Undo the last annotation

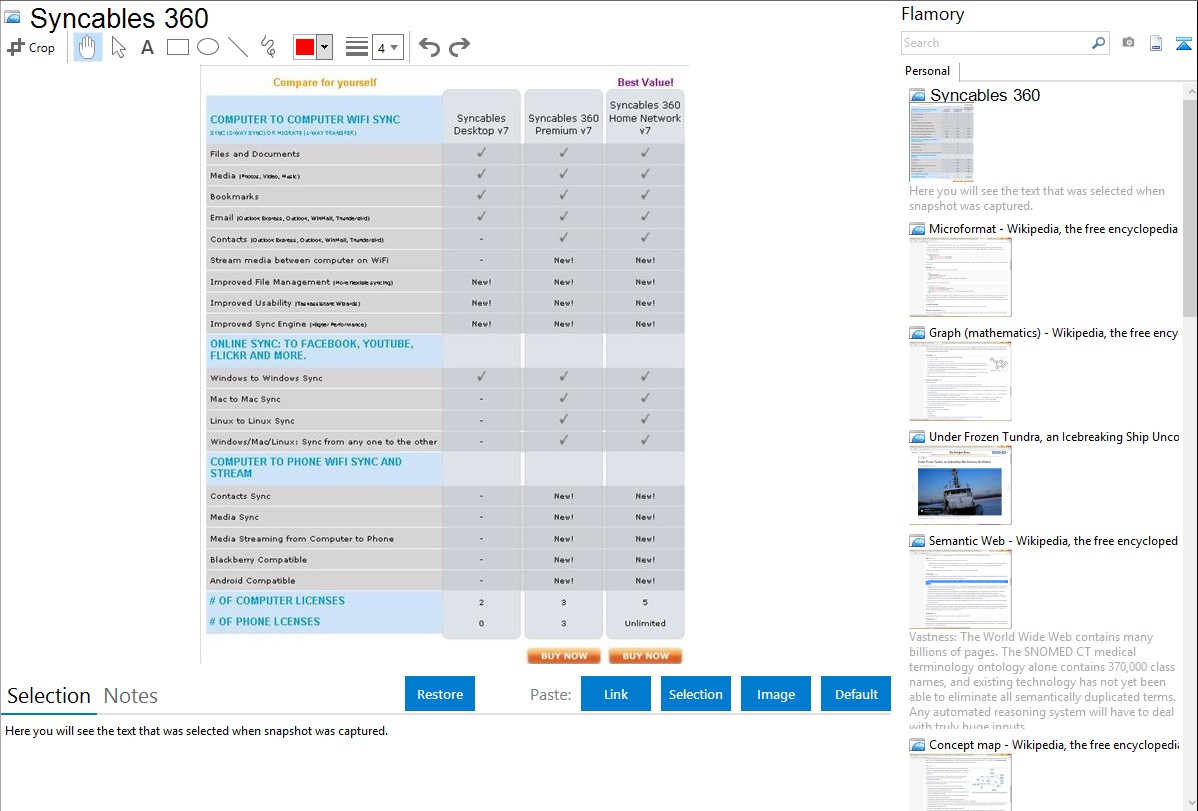coord(429,47)
